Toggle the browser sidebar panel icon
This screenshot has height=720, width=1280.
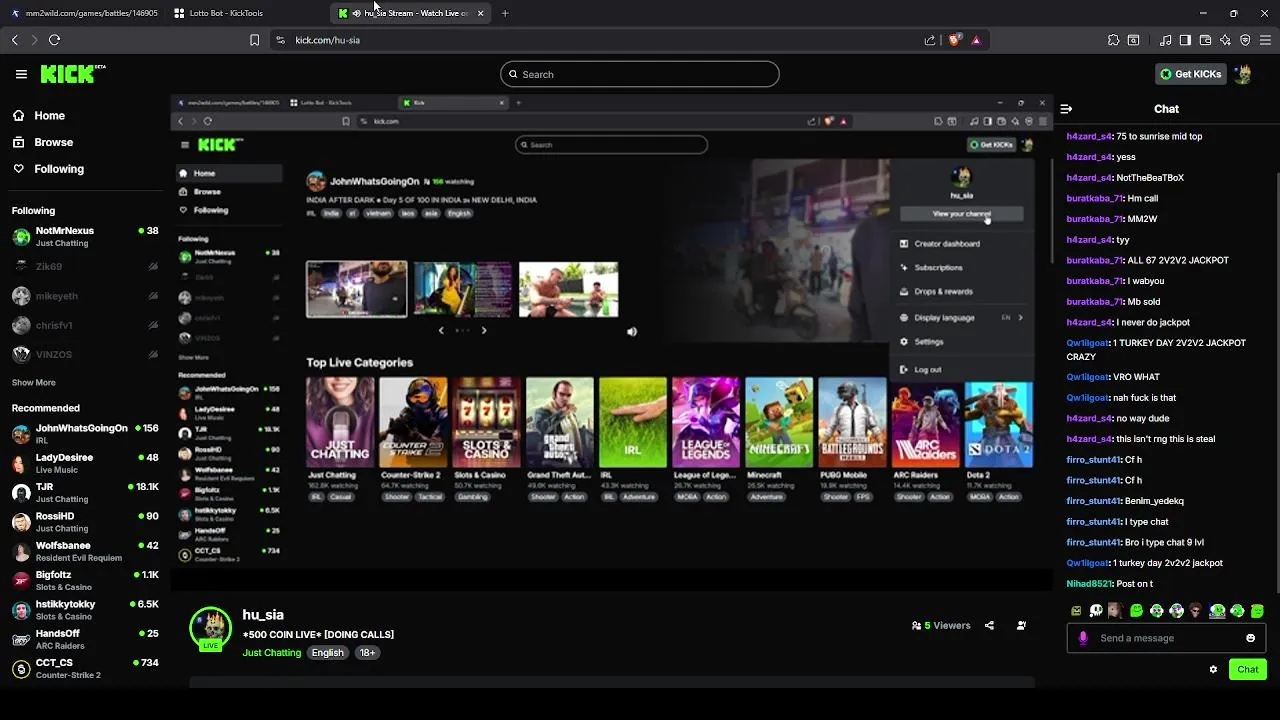pos(1185,40)
